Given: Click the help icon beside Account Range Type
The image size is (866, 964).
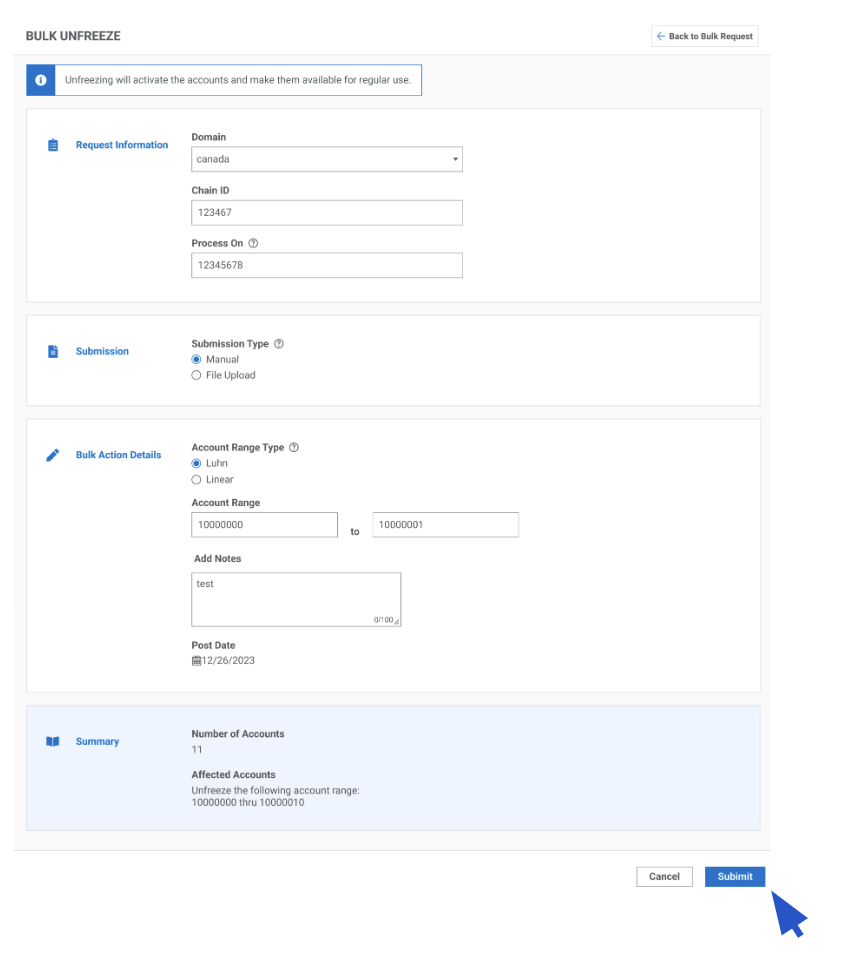Looking at the screenshot, I should 294,448.
